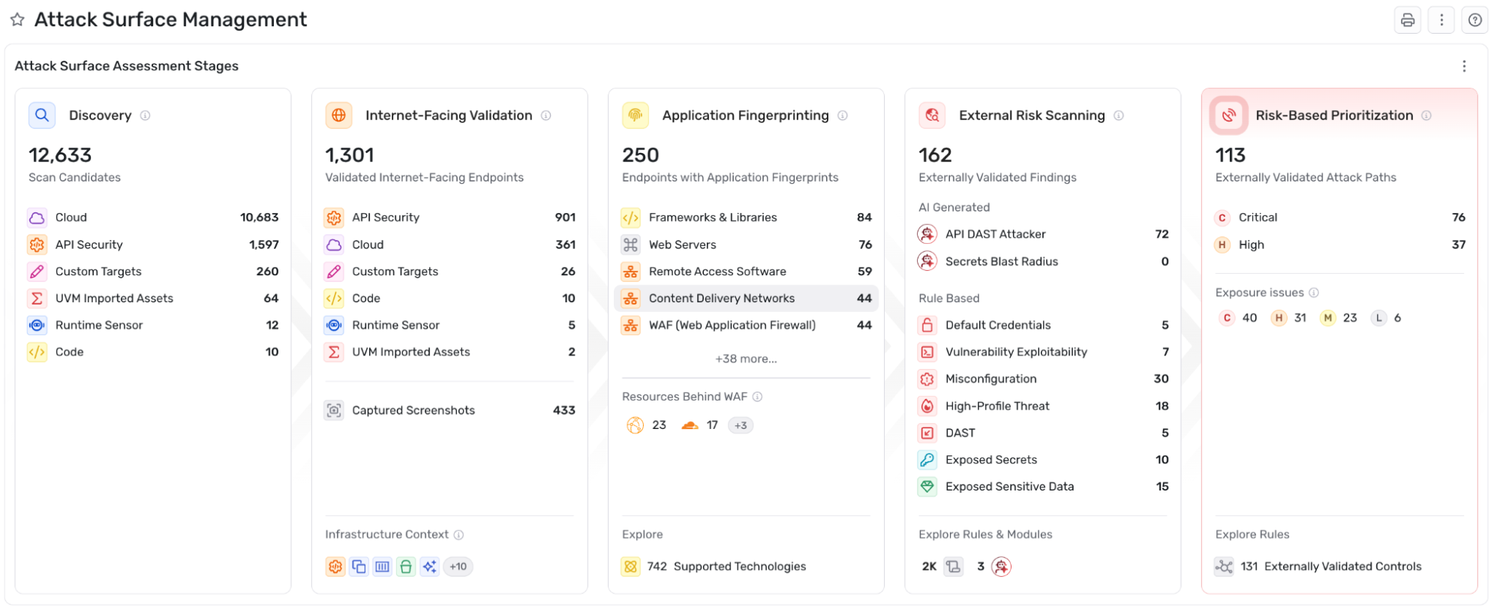Click the Internet-Facing Validation globe icon
The width and height of the screenshot is (1500, 612).
click(339, 115)
